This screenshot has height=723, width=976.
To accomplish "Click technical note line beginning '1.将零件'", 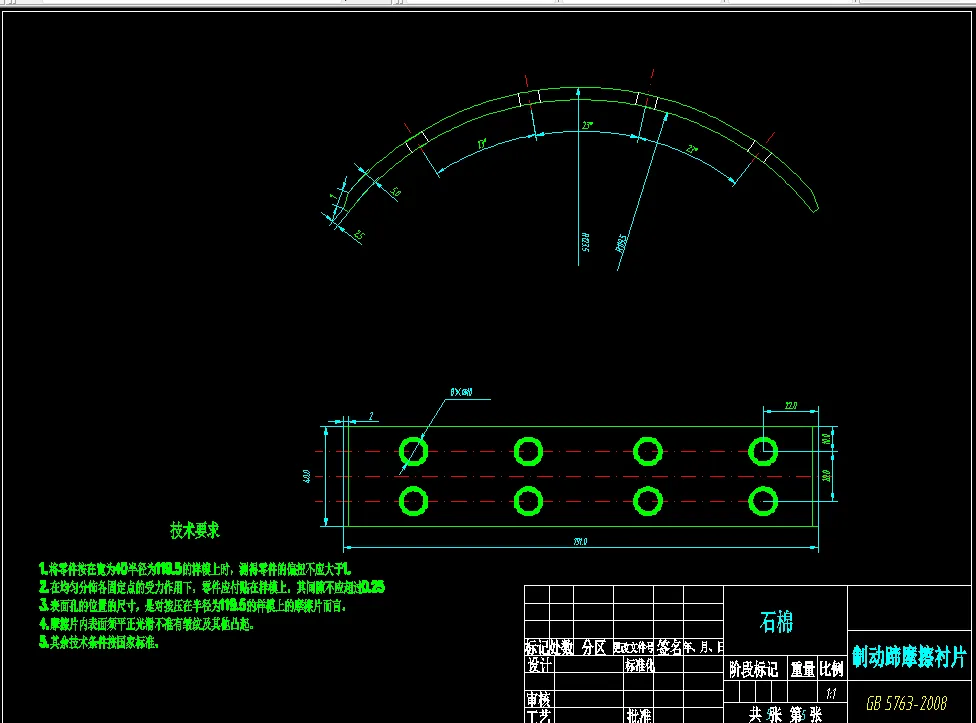I will (195, 569).
